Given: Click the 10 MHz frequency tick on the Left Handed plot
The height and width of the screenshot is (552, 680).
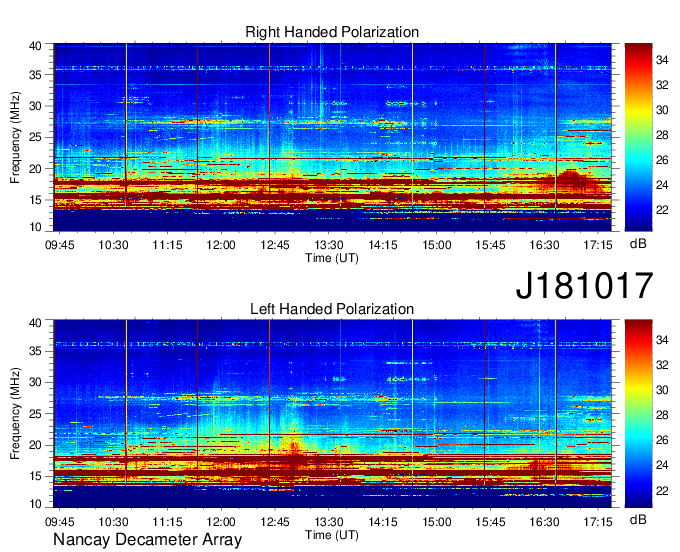Looking at the screenshot, I should tap(35, 504).
